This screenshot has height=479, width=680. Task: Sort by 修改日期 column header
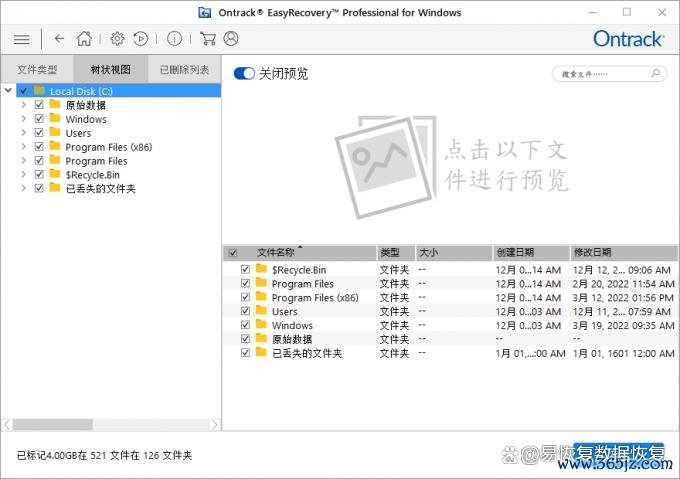tap(624, 253)
